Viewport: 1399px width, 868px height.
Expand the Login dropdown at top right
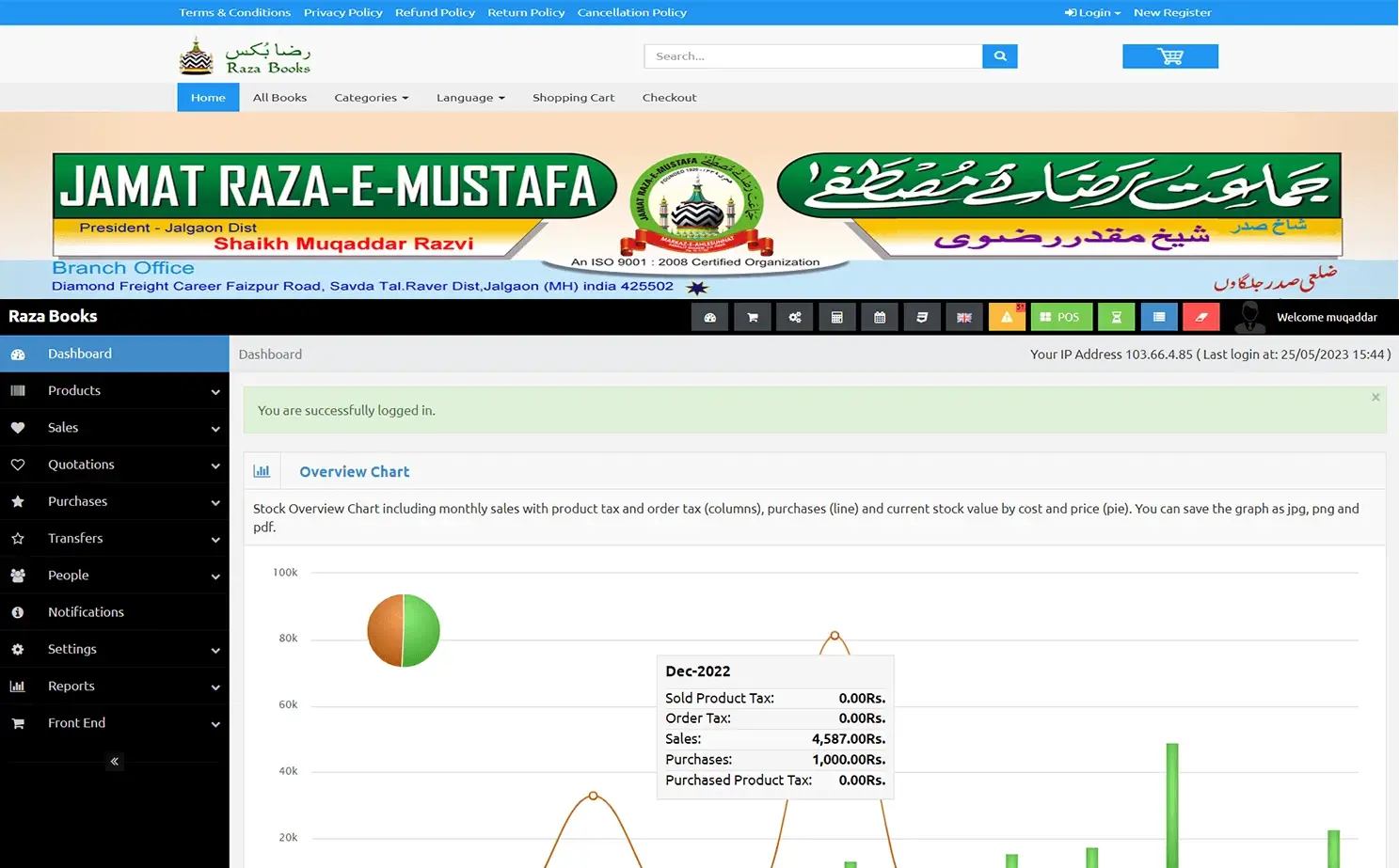1091,12
